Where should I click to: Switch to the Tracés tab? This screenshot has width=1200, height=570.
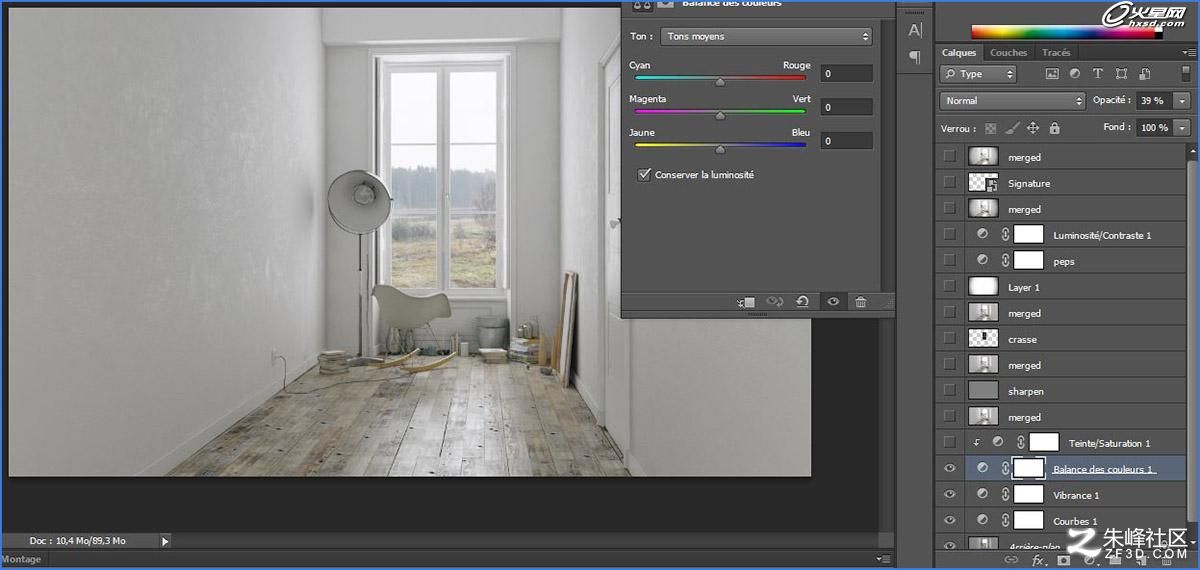(1056, 53)
